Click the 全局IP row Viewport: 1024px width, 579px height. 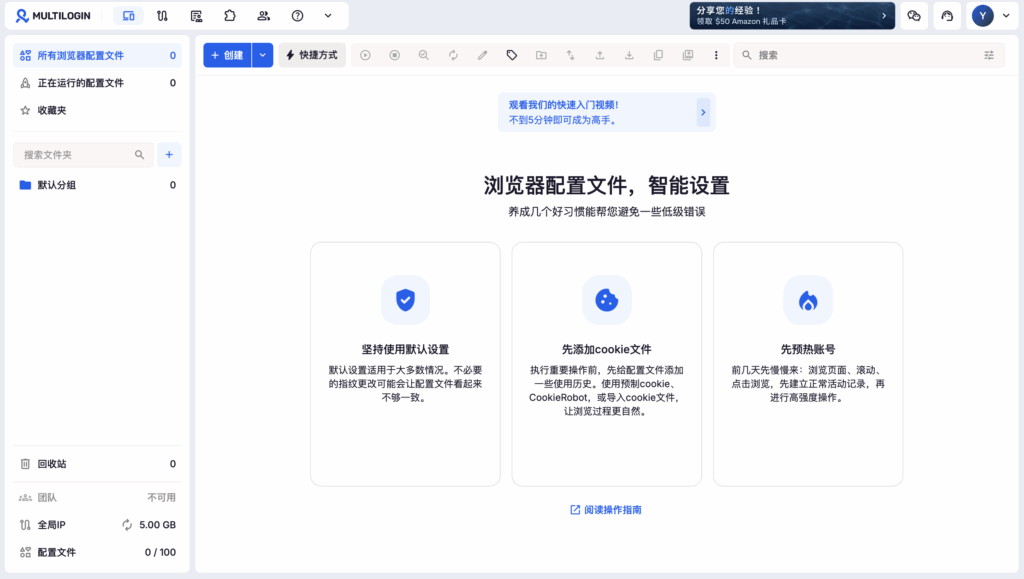(x=97, y=525)
